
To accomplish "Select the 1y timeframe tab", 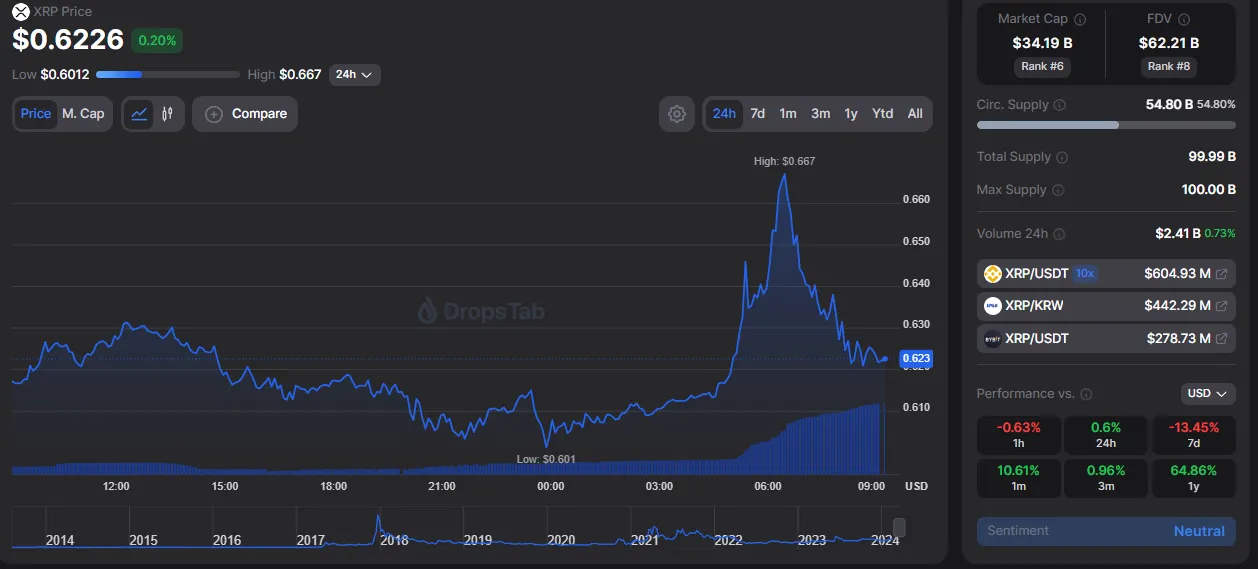I will point(851,114).
